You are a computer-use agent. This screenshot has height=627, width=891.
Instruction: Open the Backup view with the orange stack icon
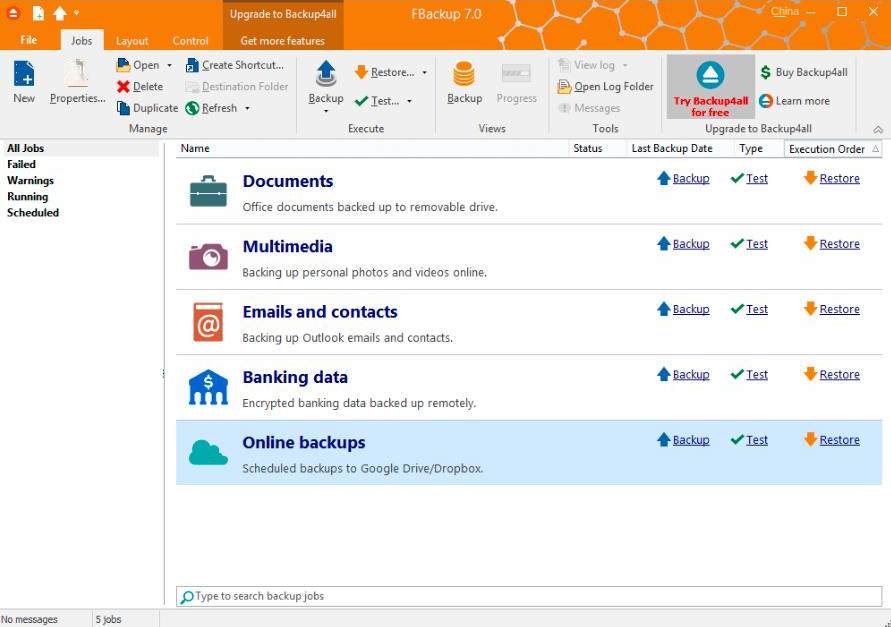point(464,75)
